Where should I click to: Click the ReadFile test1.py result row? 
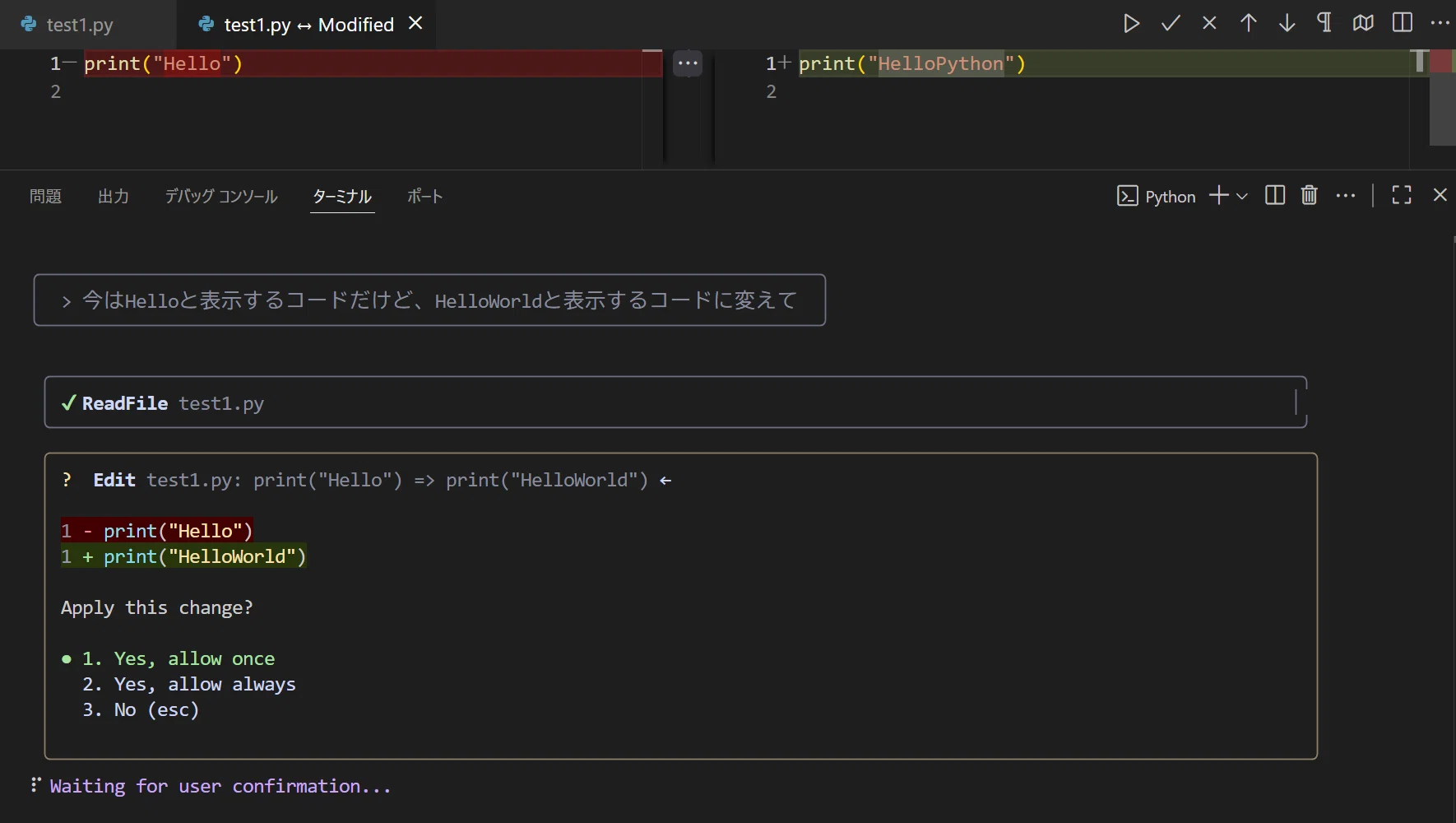coord(675,402)
